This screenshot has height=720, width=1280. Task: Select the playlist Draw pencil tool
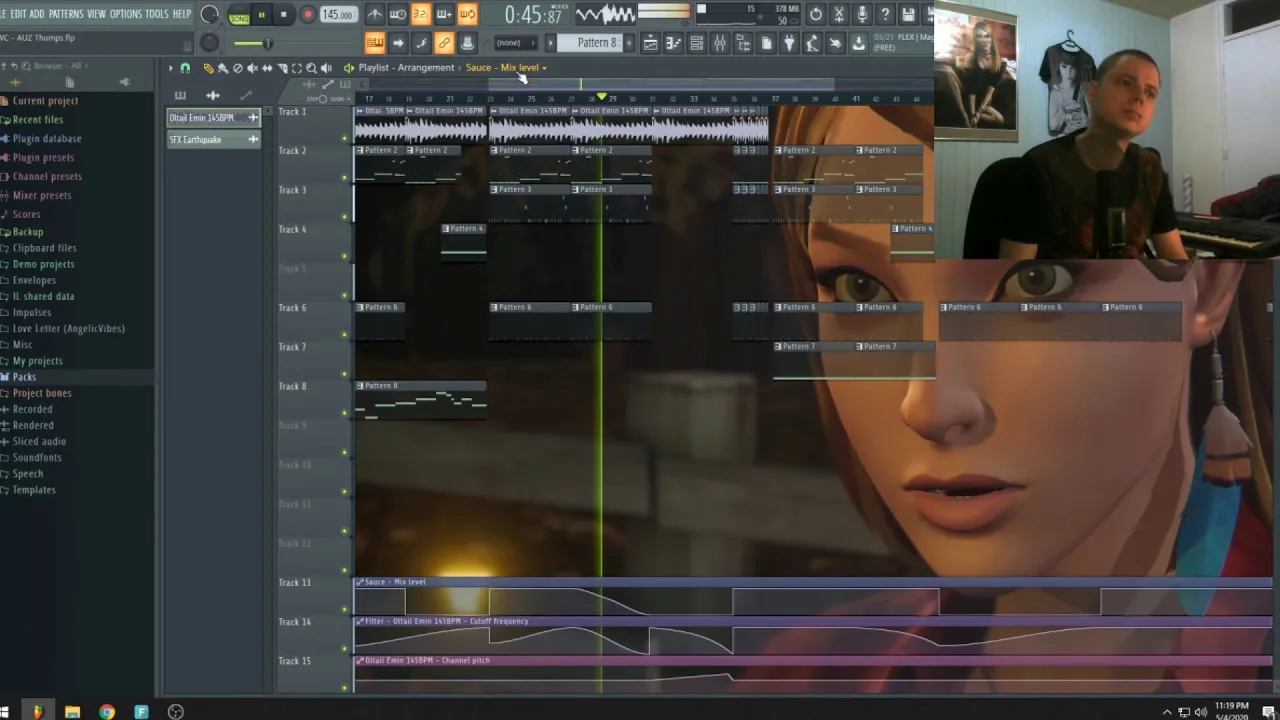pyautogui.click(x=208, y=68)
